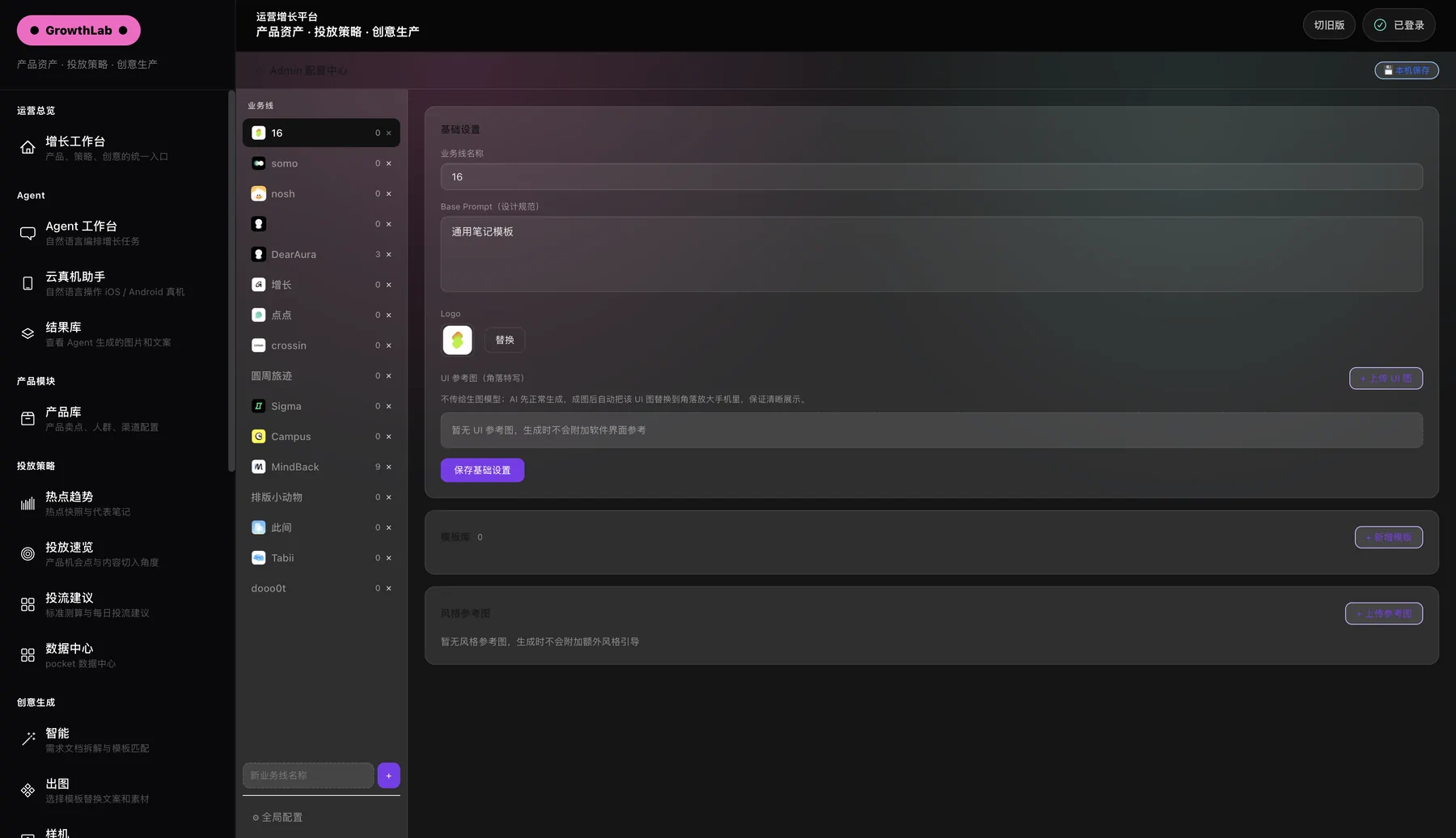Go back from Admin 配置中心

point(258,71)
